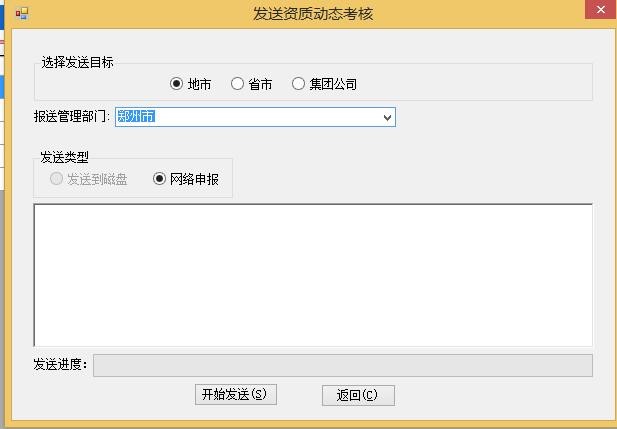Expand the 报送管理部门 dropdown arrow
The image size is (617, 429).
[x=387, y=117]
